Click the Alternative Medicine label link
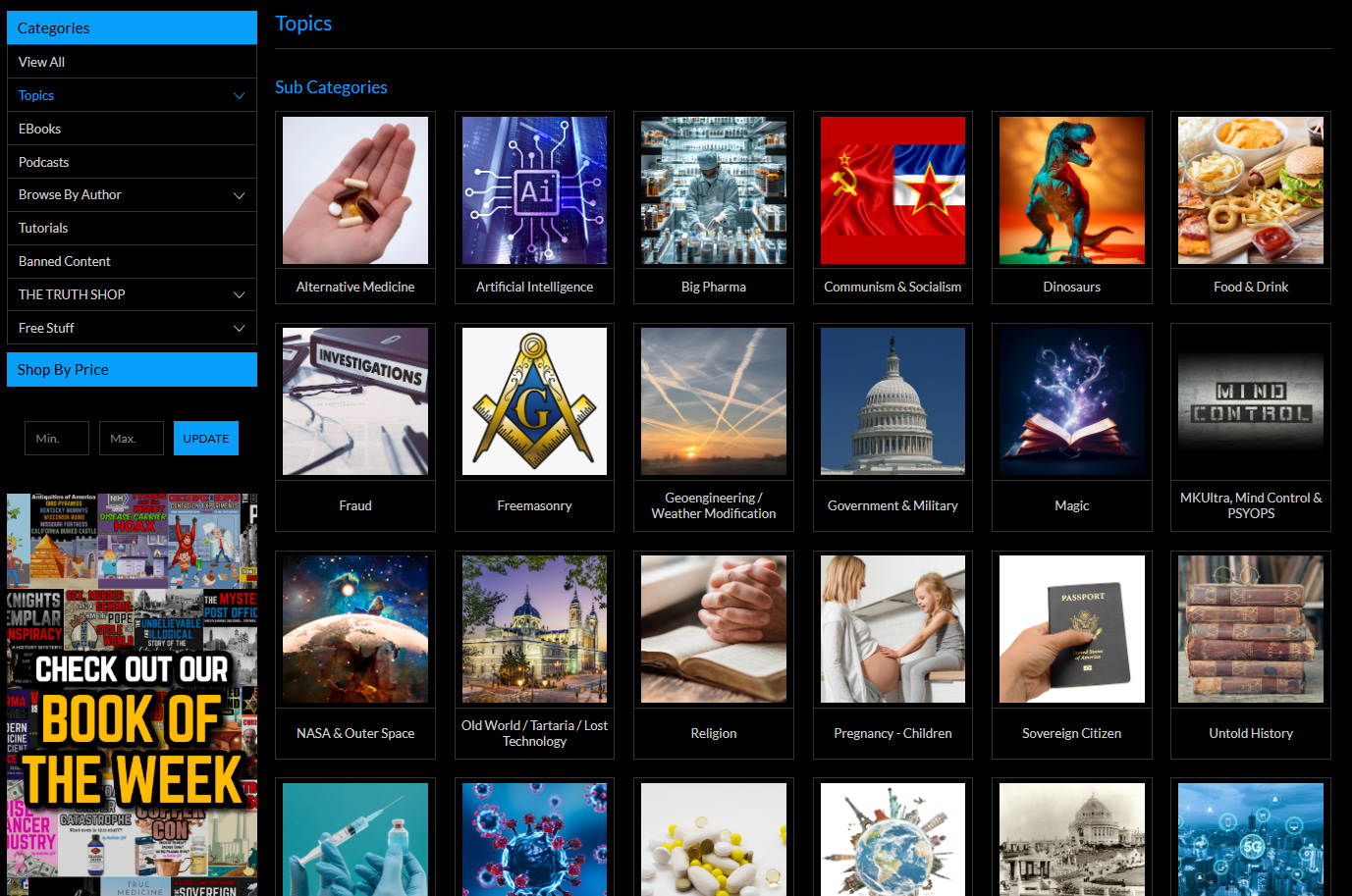This screenshot has height=896, width=1352. pos(355,287)
